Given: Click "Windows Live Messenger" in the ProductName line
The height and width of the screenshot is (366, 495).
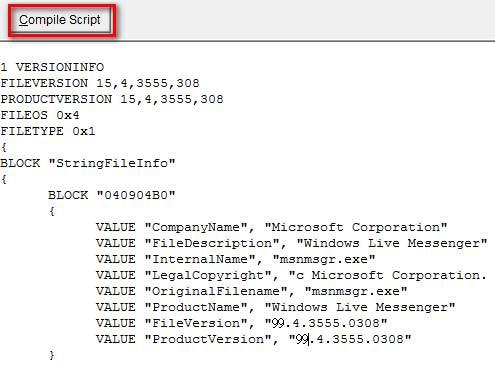Looking at the screenshot, I should pyautogui.click(x=360, y=307).
